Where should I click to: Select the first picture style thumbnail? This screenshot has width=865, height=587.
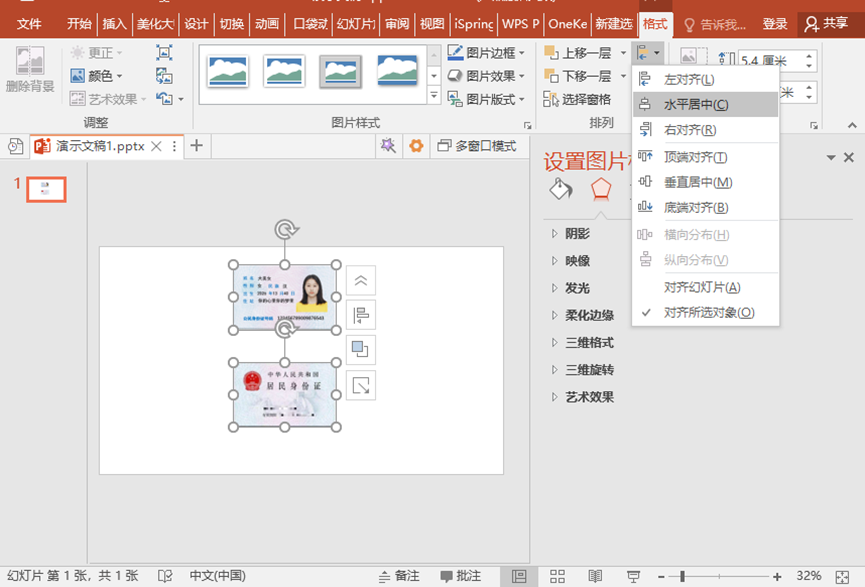click(x=228, y=72)
